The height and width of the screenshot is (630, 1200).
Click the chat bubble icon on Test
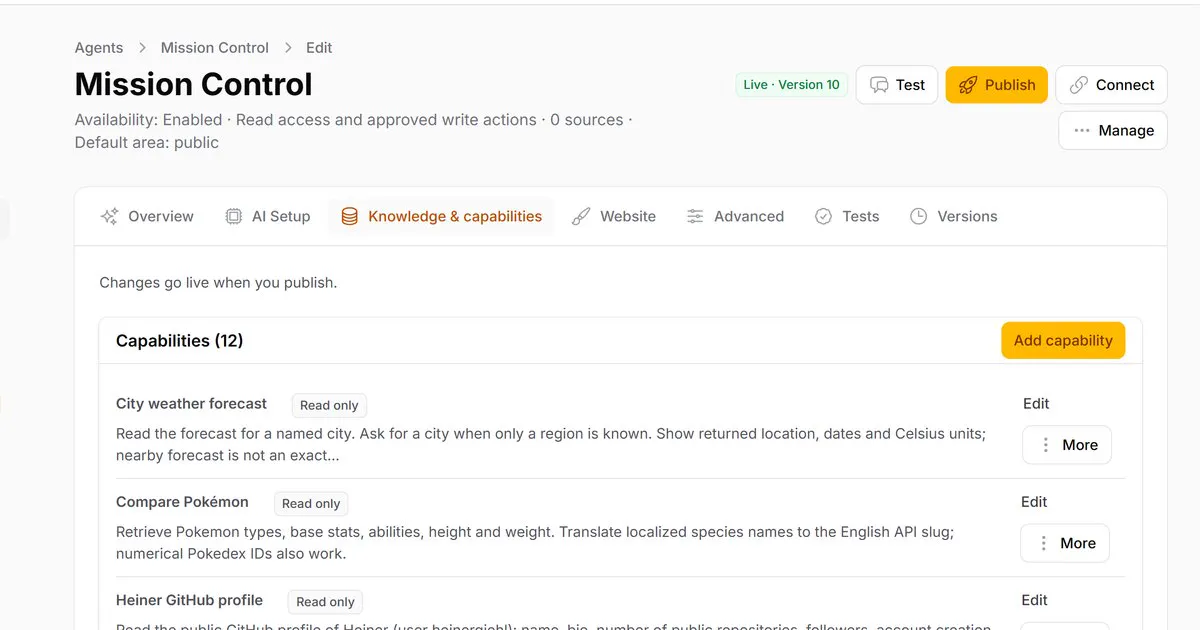coord(879,85)
